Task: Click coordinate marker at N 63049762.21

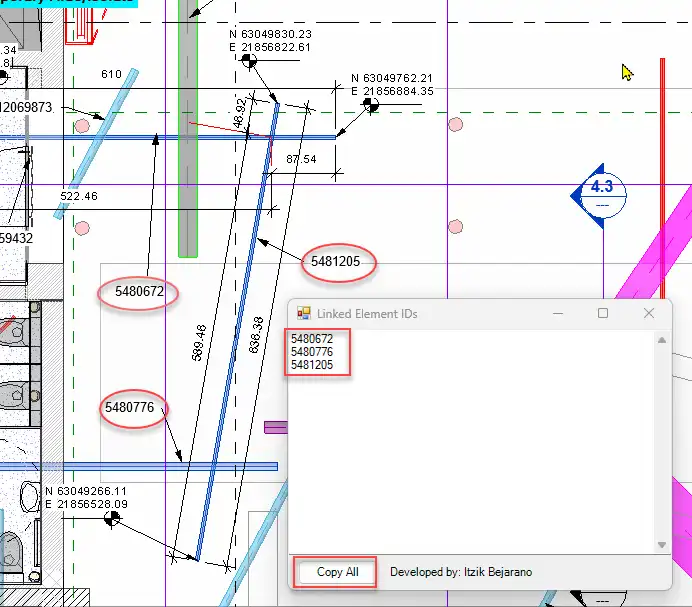Action: [370, 104]
